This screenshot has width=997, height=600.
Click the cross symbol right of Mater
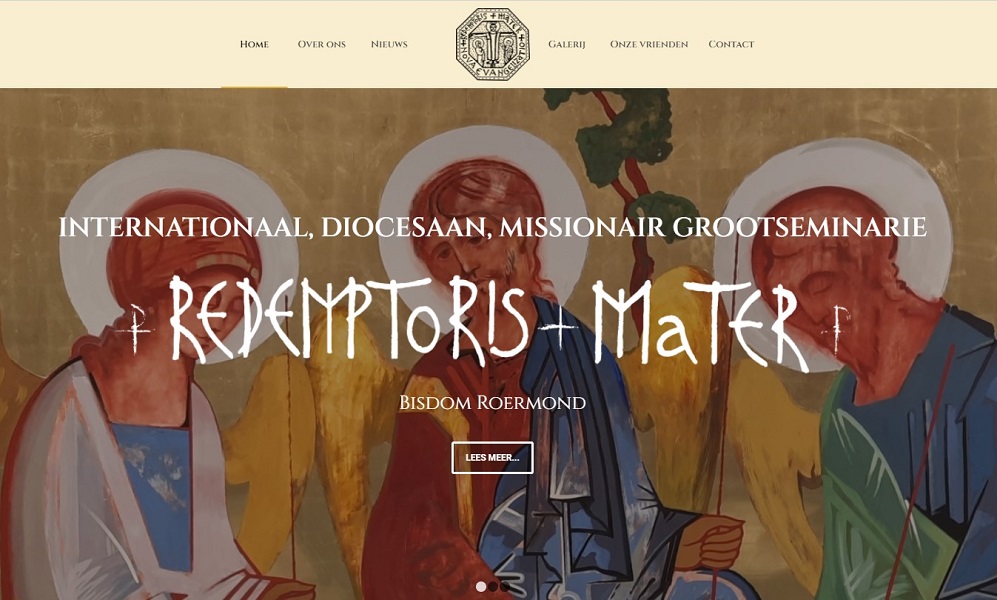[x=836, y=329]
